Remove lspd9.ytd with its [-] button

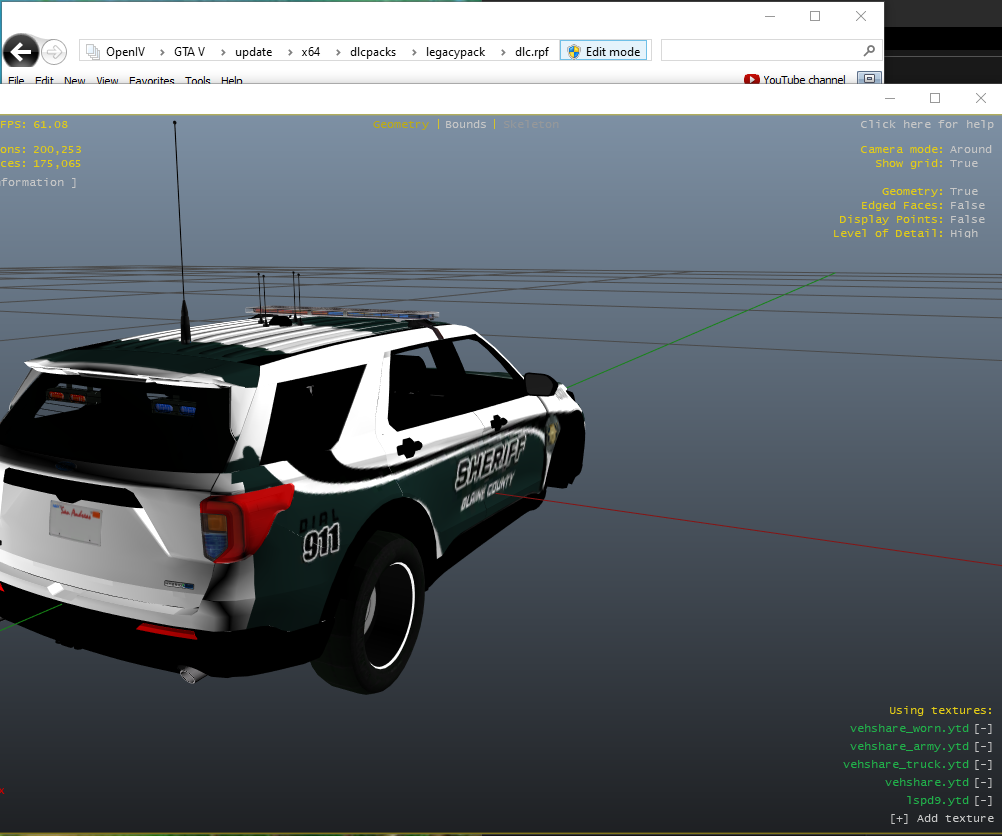click(983, 800)
